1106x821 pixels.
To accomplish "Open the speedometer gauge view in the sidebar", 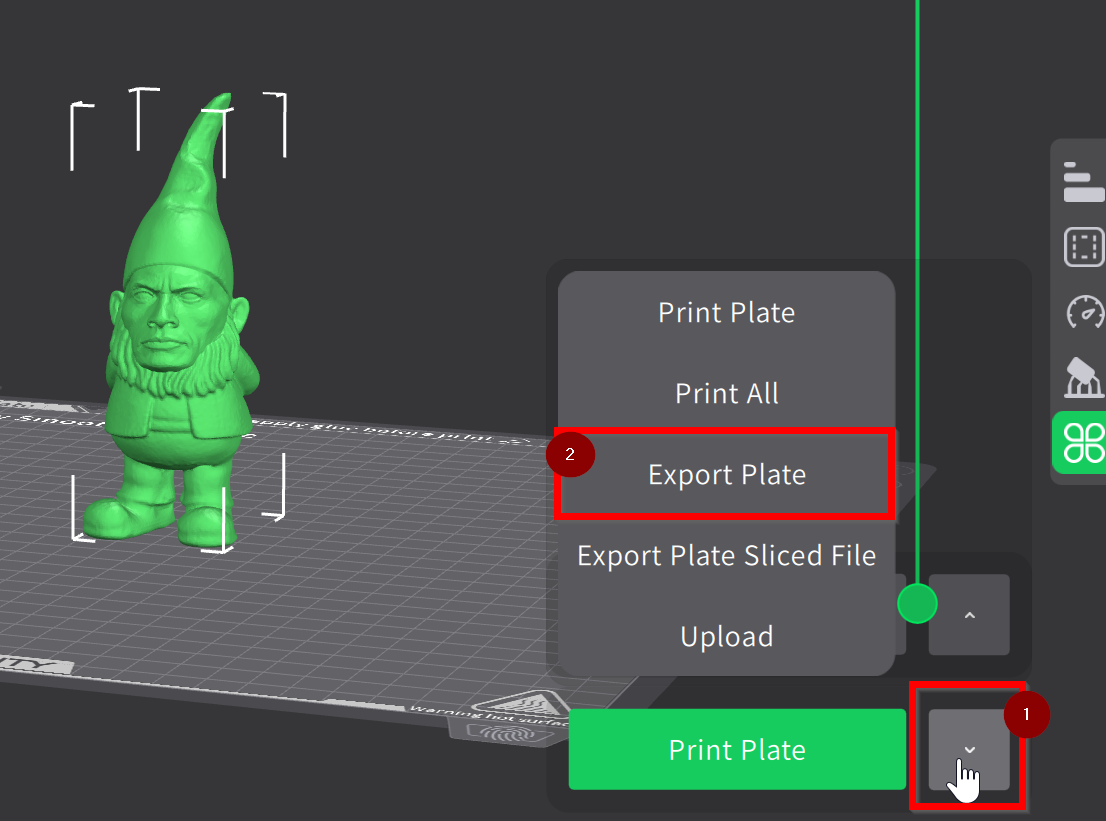I will (x=1084, y=312).
